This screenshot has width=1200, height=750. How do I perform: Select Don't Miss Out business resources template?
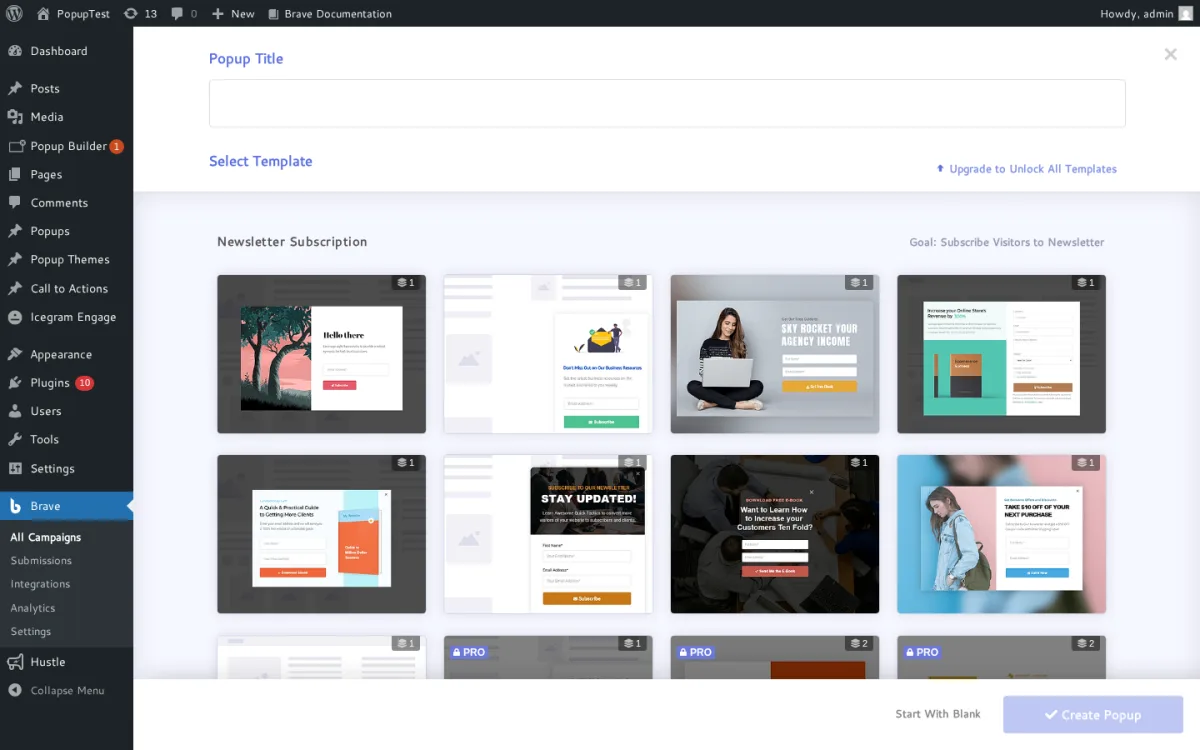[548, 354]
